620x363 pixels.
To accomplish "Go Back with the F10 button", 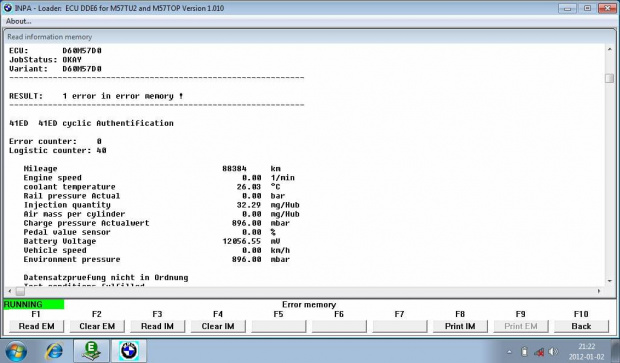I will (x=581, y=326).
